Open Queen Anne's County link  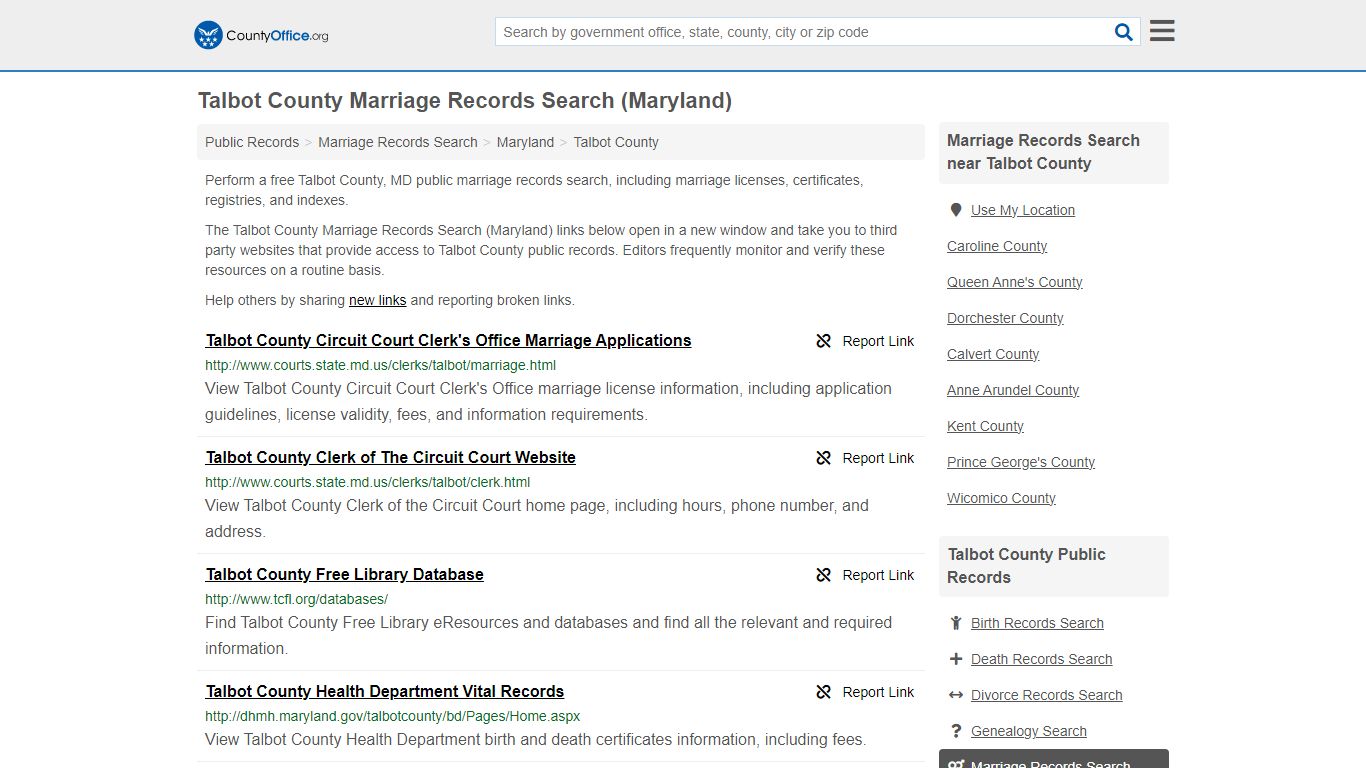tap(1014, 282)
